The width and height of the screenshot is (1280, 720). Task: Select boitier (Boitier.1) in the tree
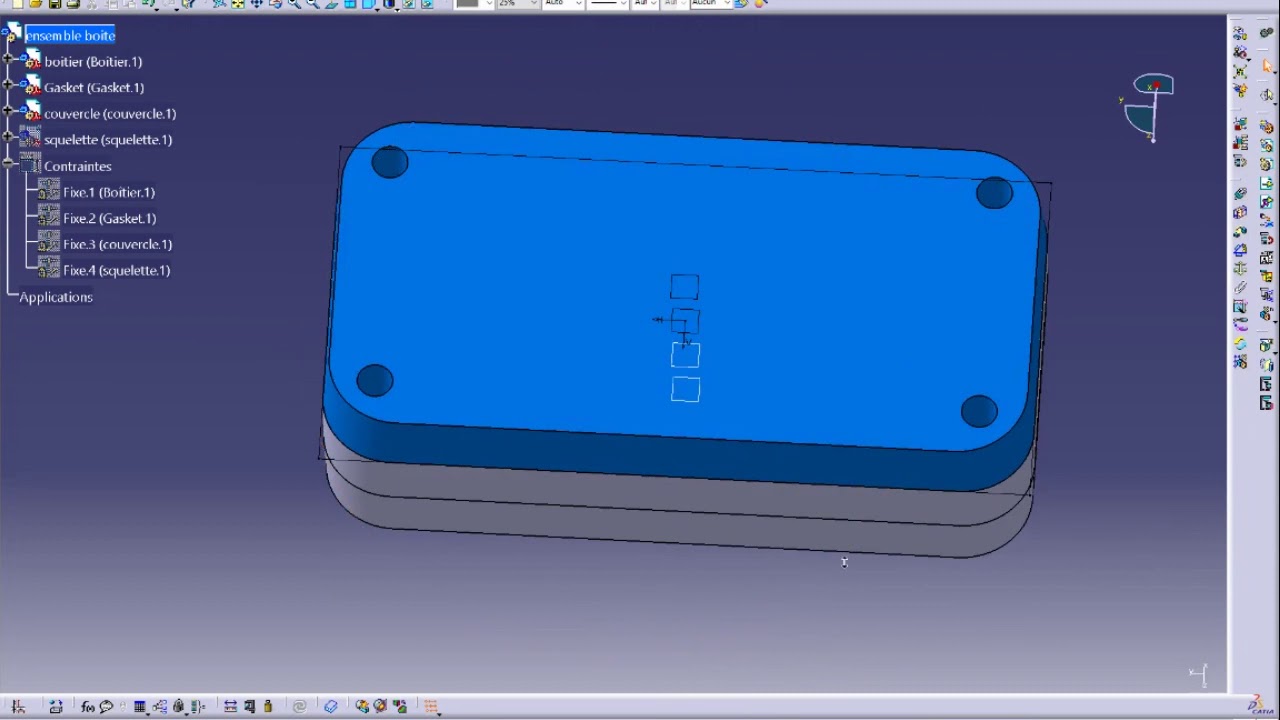point(93,62)
